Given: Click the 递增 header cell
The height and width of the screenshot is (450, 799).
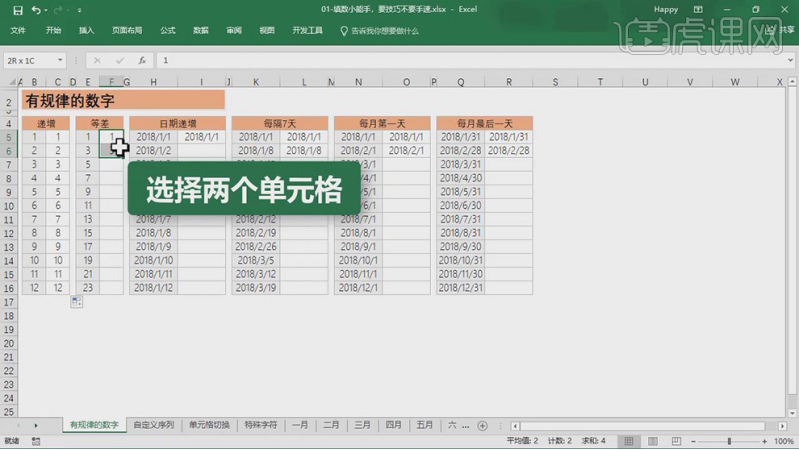Looking at the screenshot, I should [46, 123].
